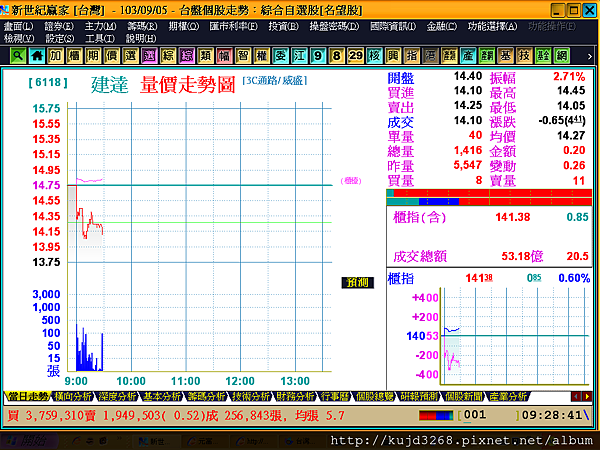Open the 指 index toolbar icon

click(412, 56)
